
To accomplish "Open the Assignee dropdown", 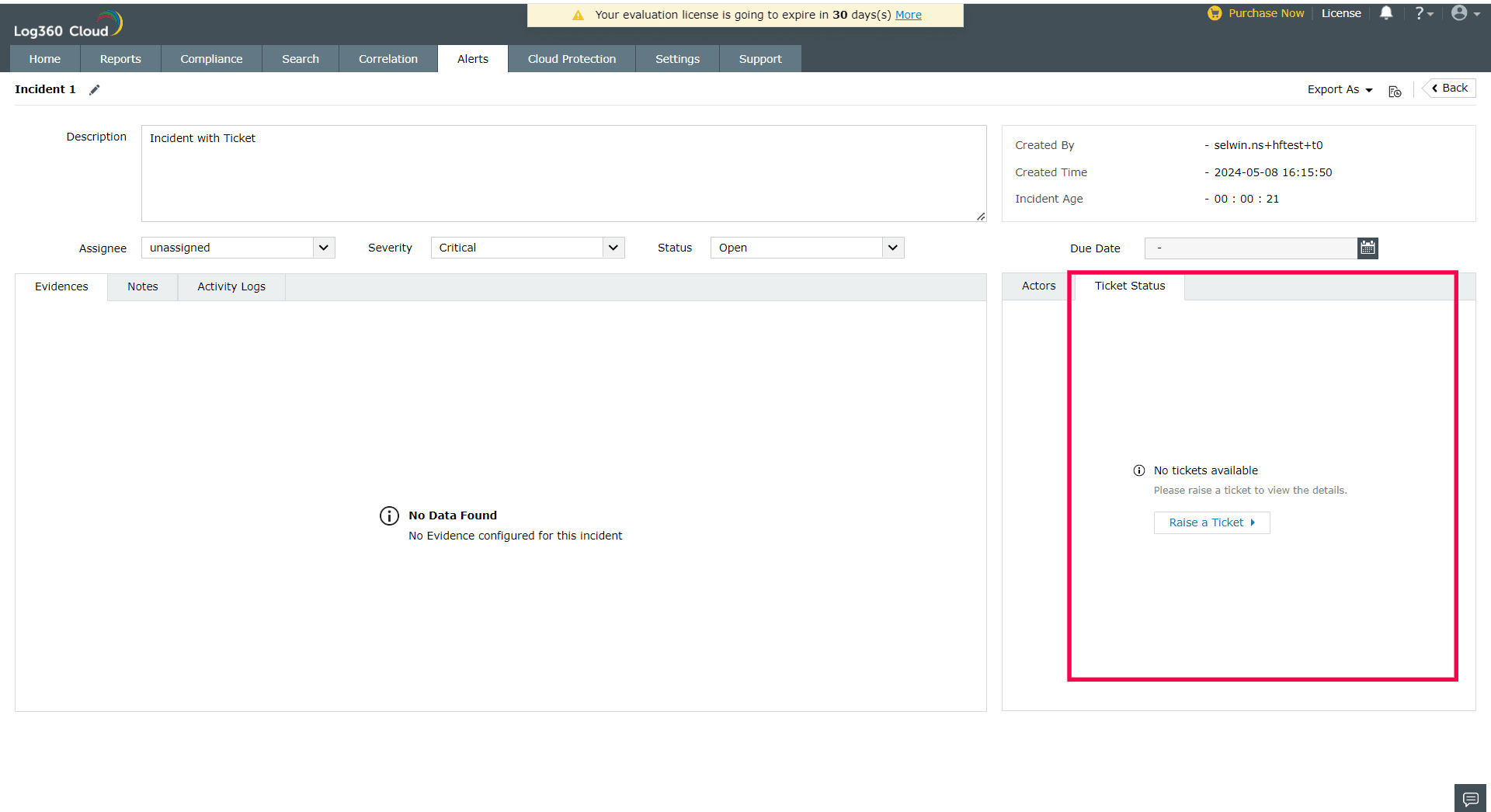I will [237, 248].
